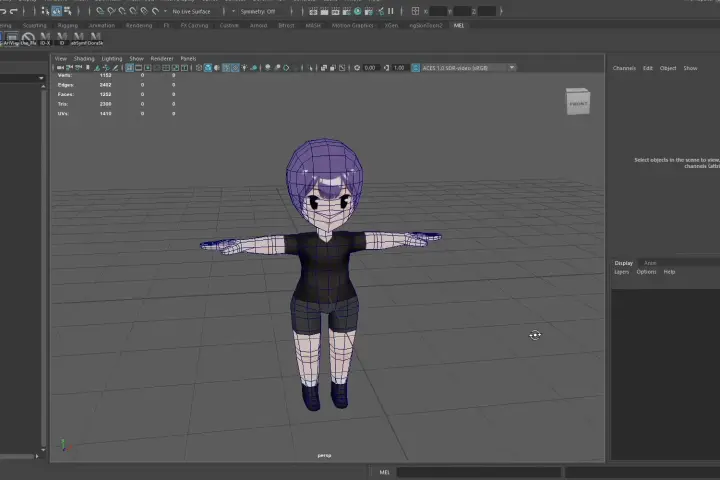Click the Use_Ra shelf icon
720x480 pixels.
click(x=28, y=39)
